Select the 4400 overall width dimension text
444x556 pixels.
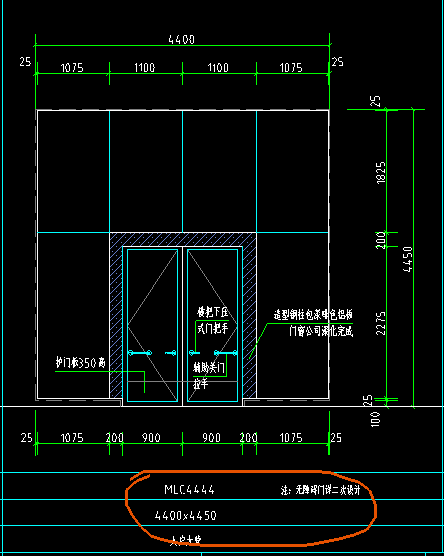(181, 39)
